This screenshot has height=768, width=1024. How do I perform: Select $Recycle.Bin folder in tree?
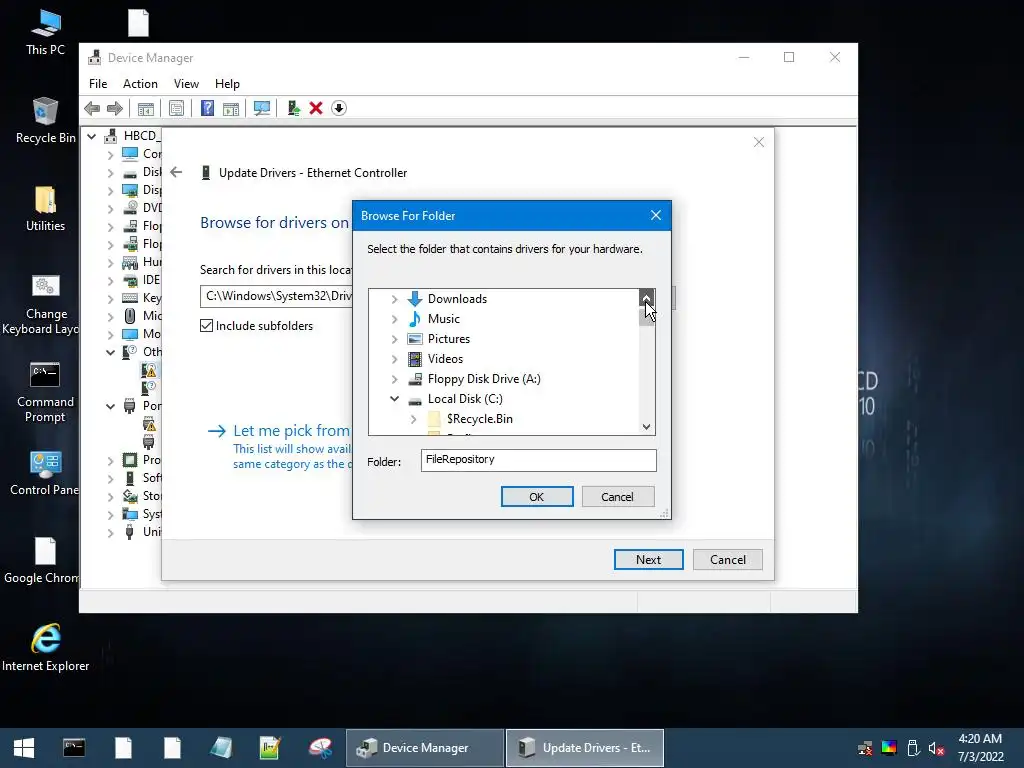coord(479,419)
